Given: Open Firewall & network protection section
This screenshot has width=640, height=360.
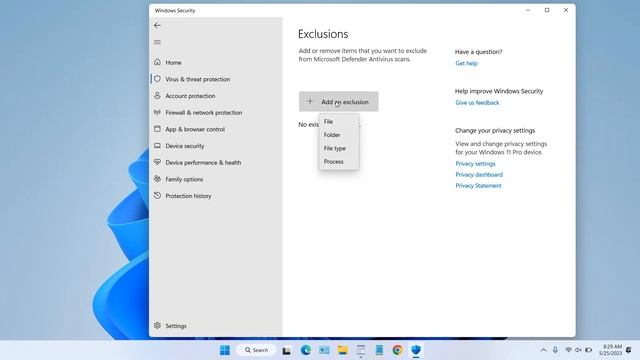Looking at the screenshot, I should pos(204,113).
